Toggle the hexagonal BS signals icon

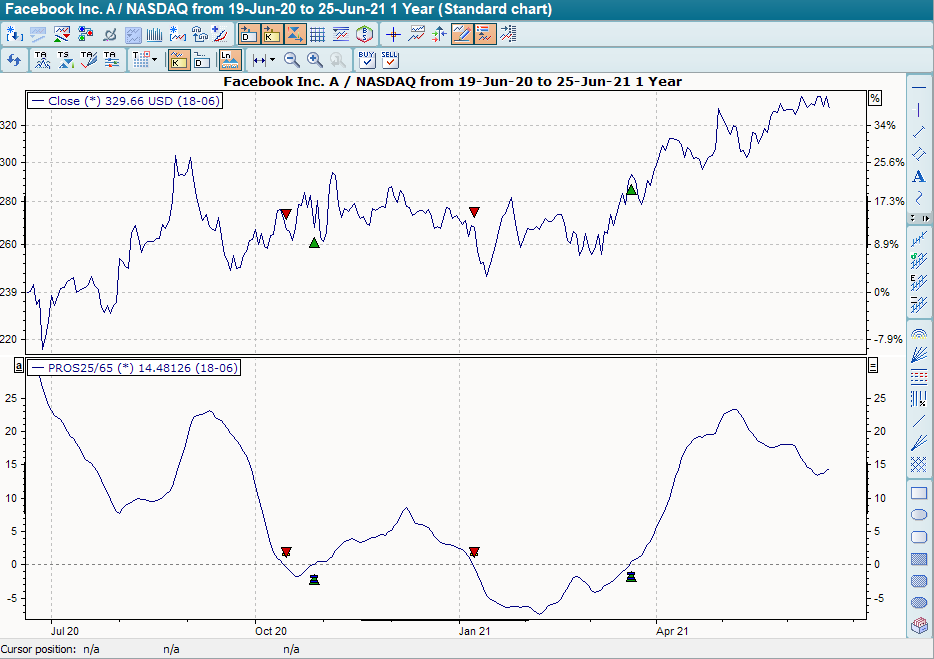[x=364, y=33]
